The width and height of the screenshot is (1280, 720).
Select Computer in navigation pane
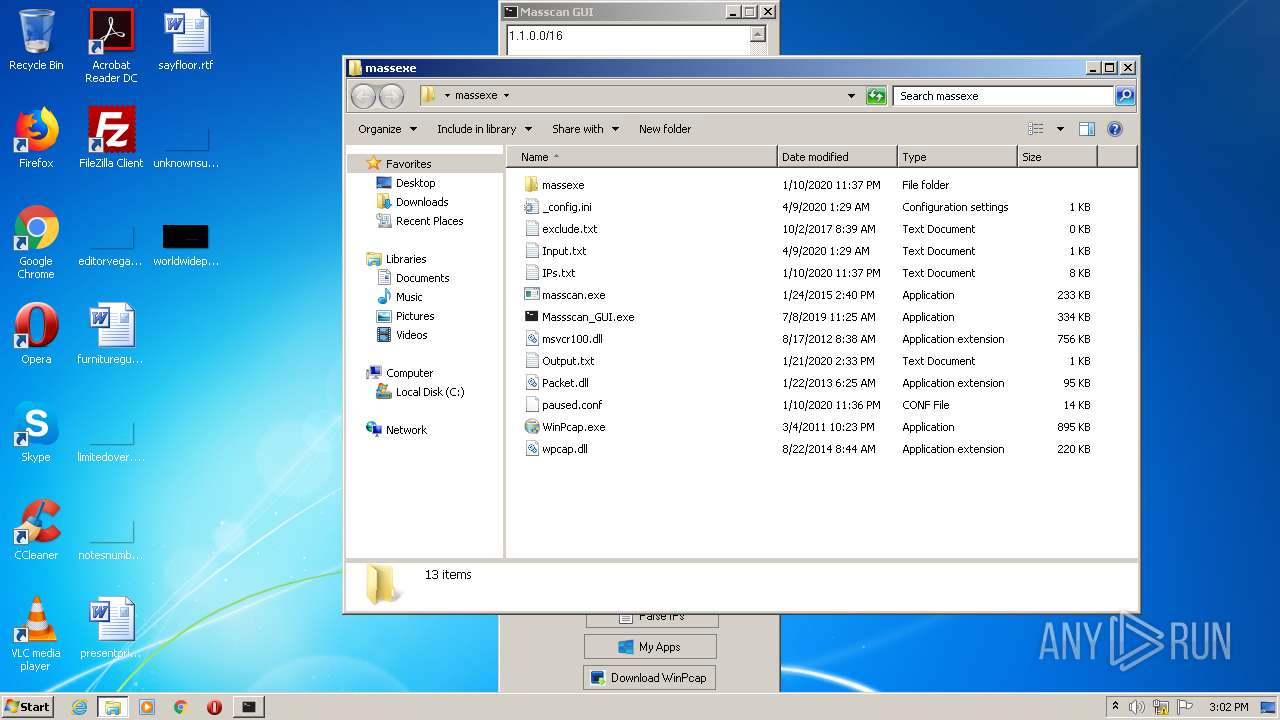click(409, 373)
